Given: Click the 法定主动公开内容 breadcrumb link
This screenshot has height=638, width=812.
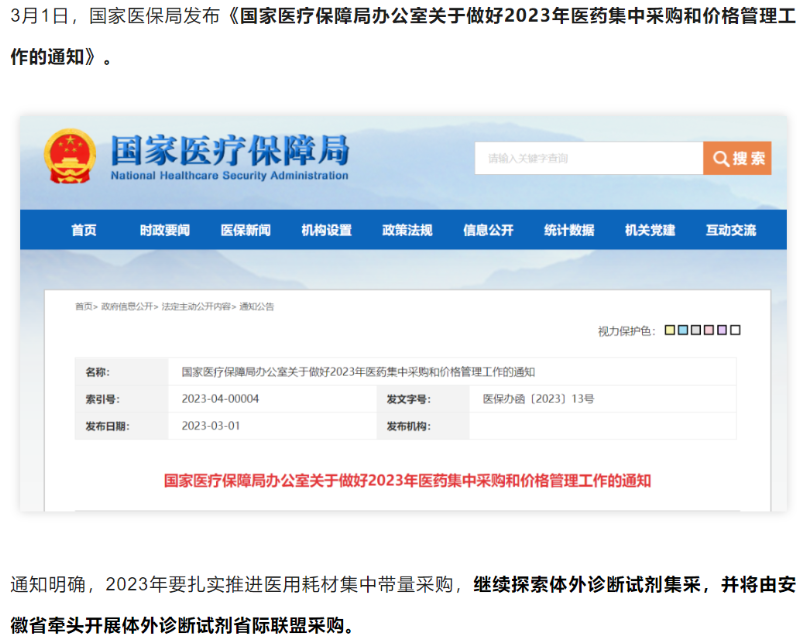Looking at the screenshot, I should click(196, 307).
